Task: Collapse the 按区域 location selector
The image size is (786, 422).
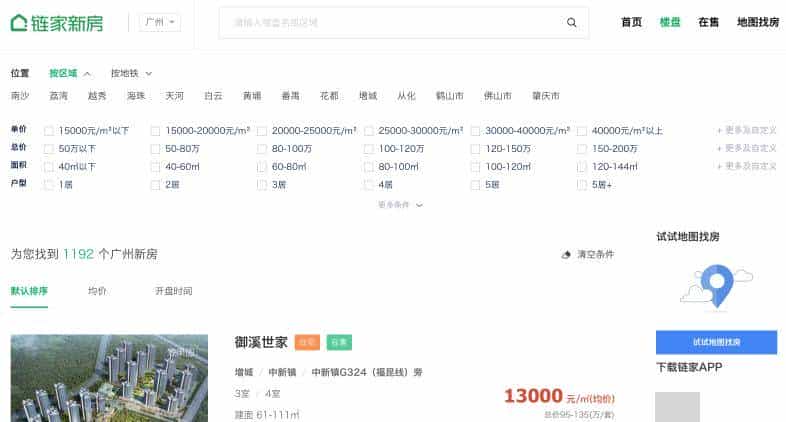Action: coord(70,73)
